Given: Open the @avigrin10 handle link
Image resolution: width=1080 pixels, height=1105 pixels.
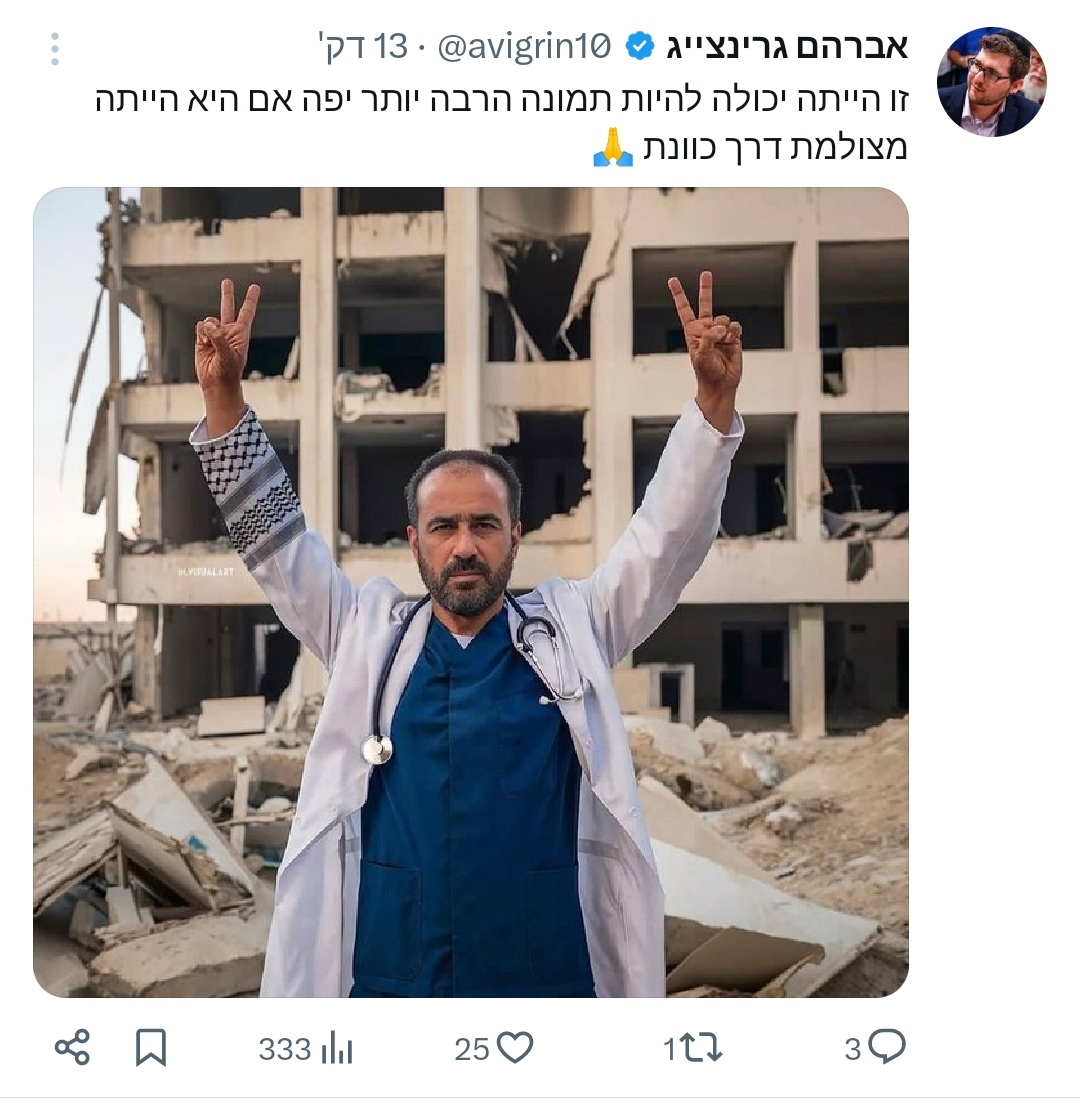Looking at the screenshot, I should point(524,47).
